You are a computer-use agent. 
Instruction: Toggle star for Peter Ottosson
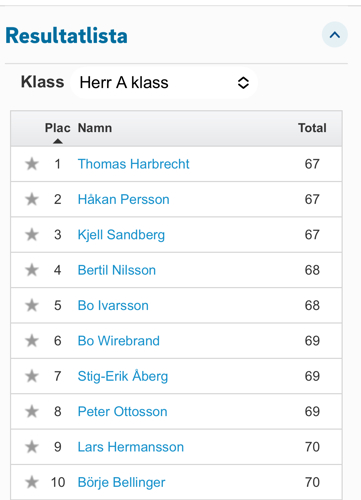coord(32,411)
